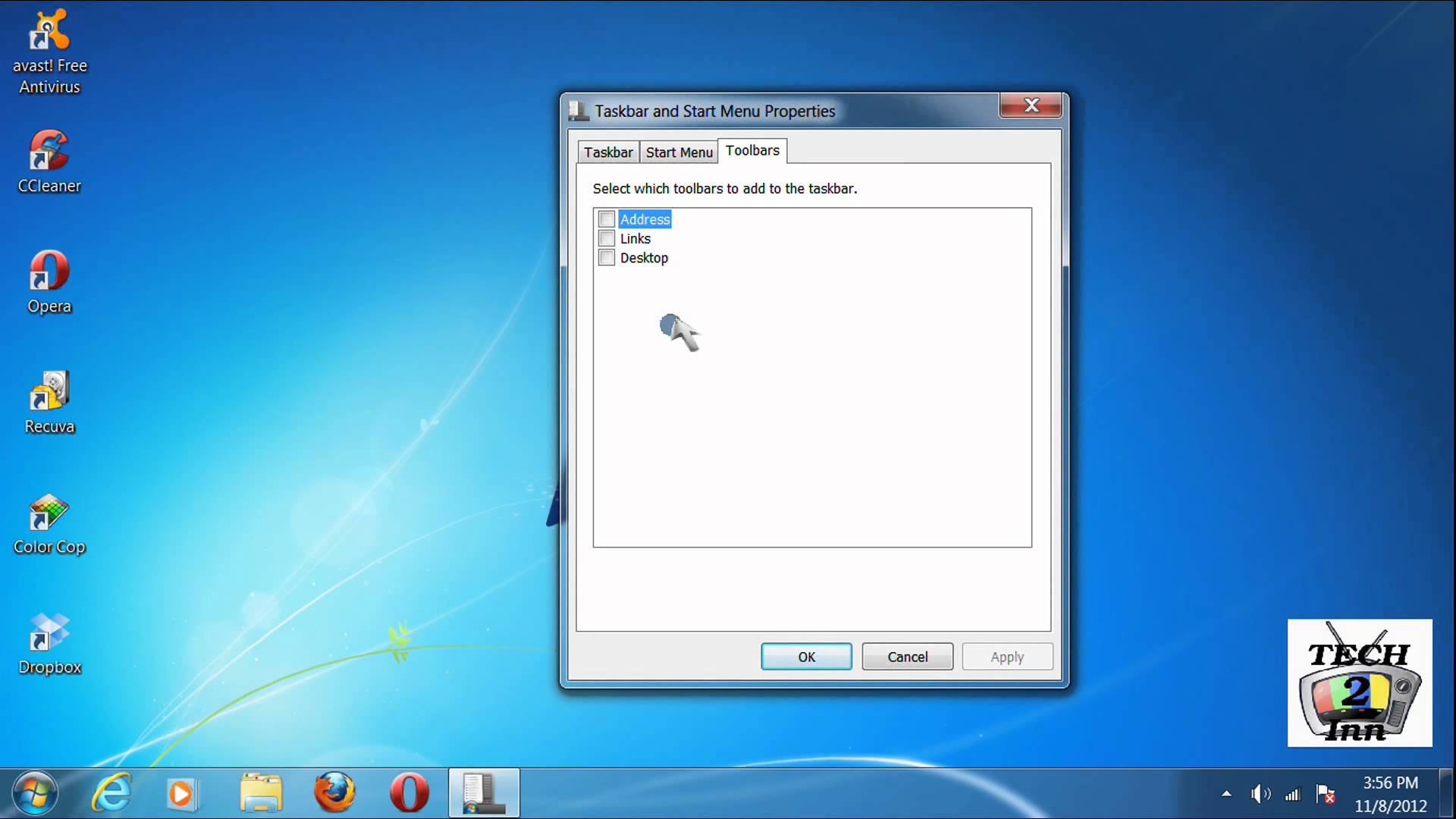Enable the Links toolbar checkbox
1456x819 pixels.
[607, 238]
